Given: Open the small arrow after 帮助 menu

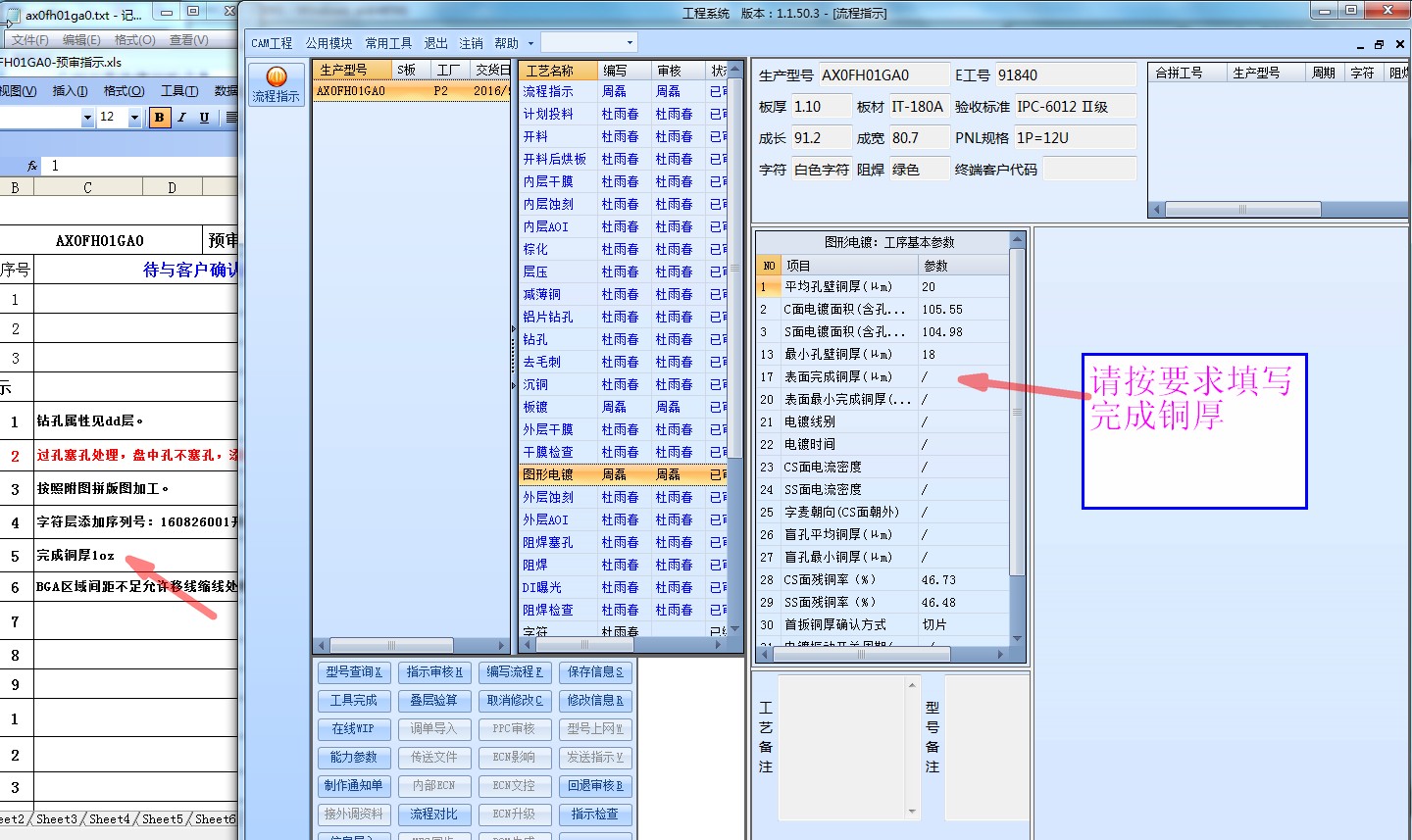Looking at the screenshot, I should (530, 43).
